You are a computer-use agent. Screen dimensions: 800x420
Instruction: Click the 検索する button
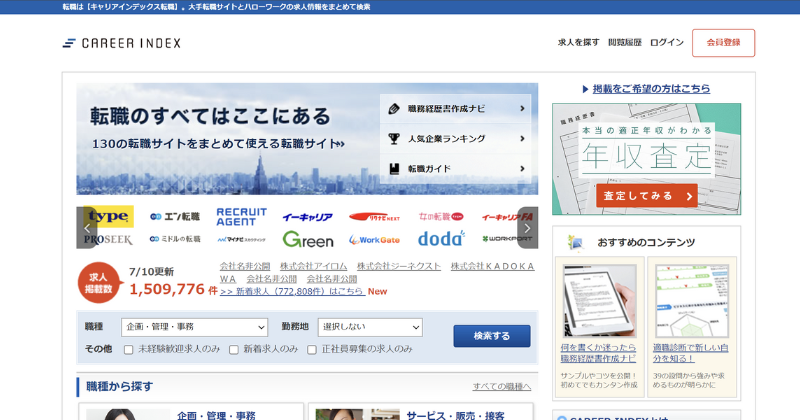tap(492, 336)
